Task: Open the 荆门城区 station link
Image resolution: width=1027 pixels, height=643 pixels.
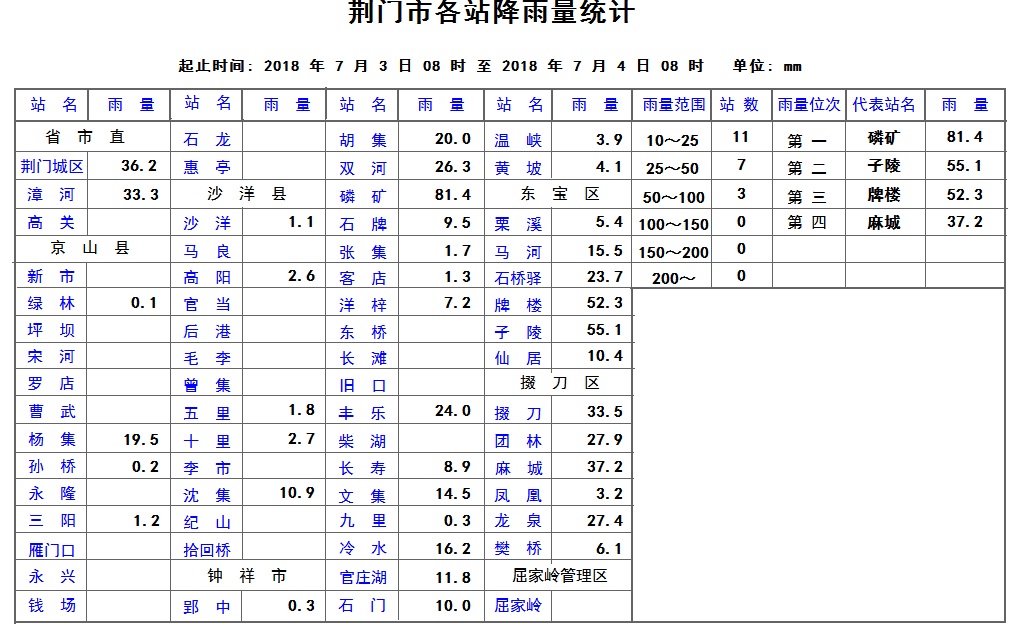Action: coord(52,167)
